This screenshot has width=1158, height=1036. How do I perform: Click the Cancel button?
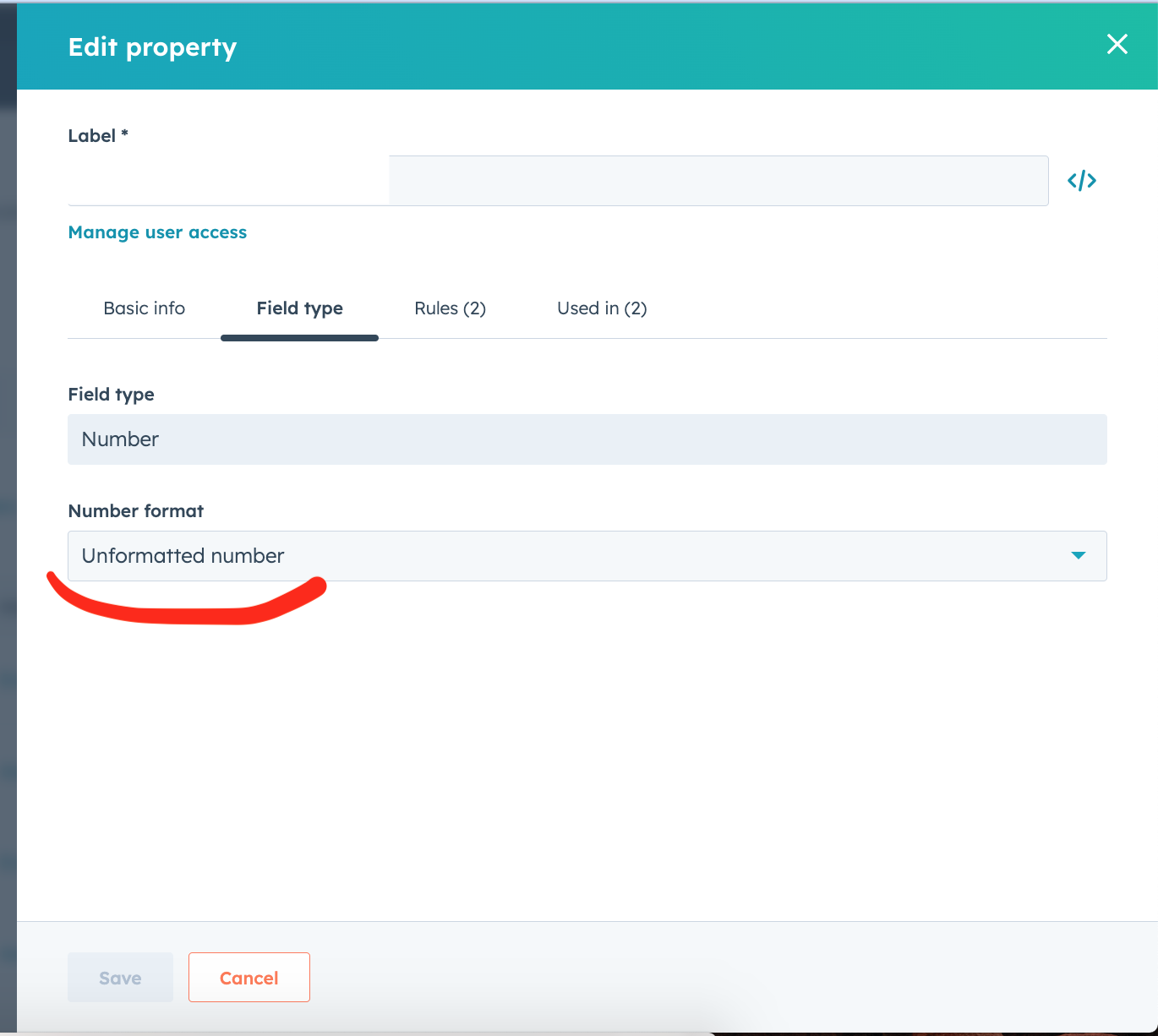(249, 977)
